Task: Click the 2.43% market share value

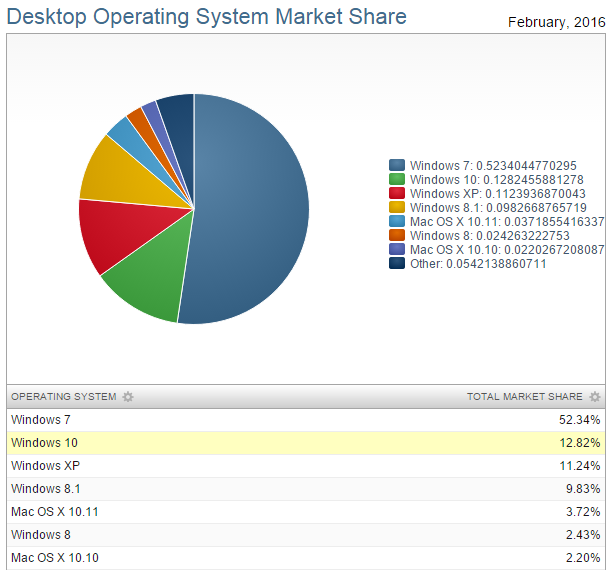Action: [x=583, y=535]
